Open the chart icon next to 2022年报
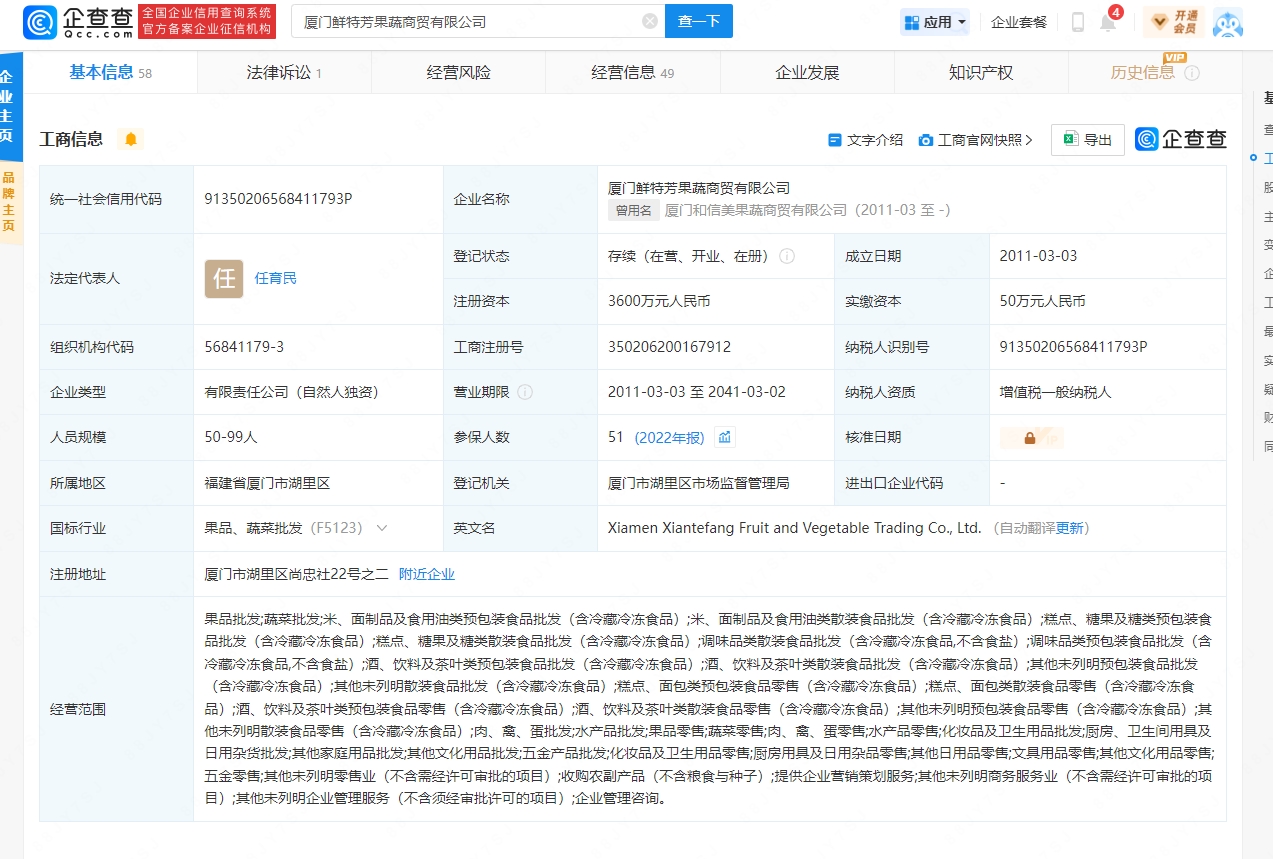The image size is (1273, 859). point(725,437)
